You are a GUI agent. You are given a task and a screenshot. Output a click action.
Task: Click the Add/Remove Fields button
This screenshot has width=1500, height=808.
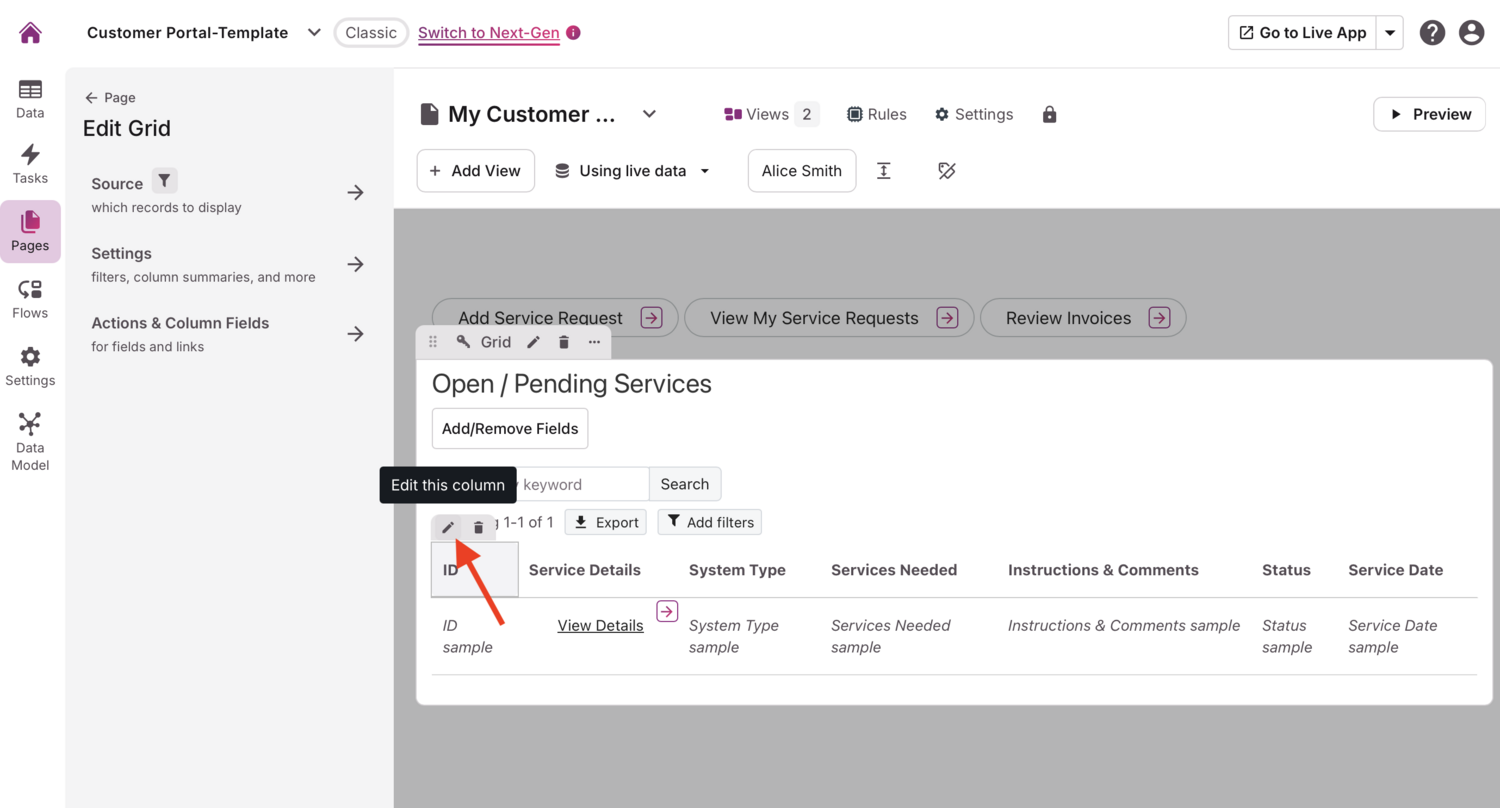pyautogui.click(x=510, y=429)
